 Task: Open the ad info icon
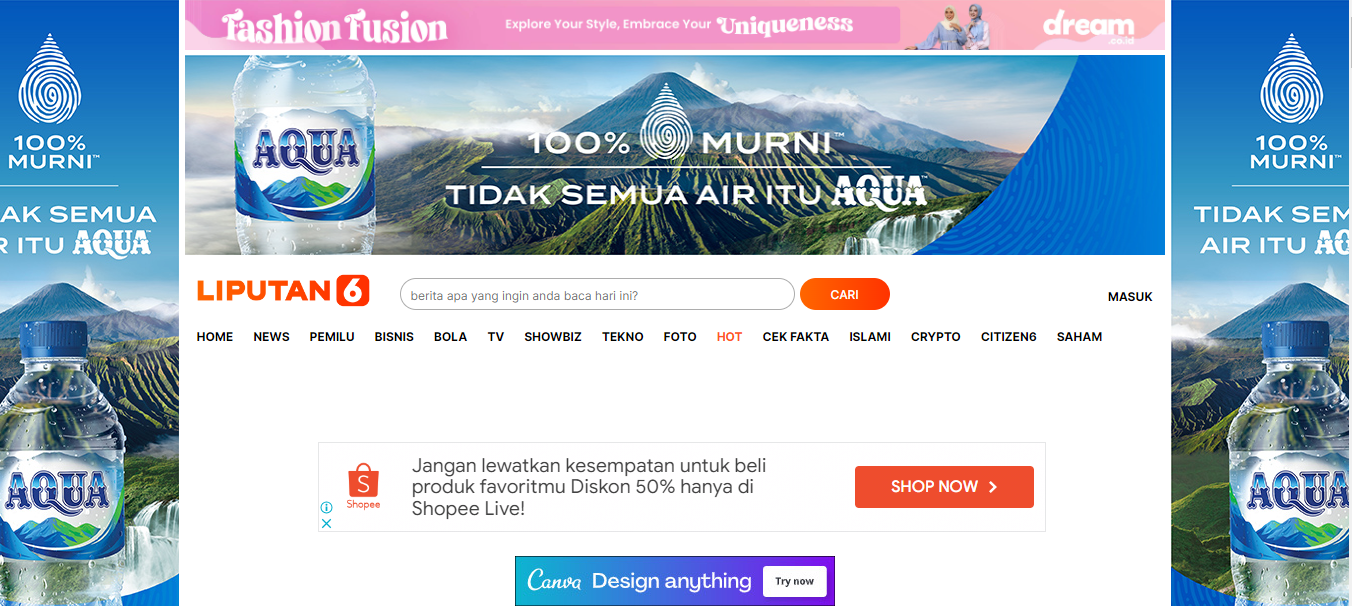click(x=326, y=508)
